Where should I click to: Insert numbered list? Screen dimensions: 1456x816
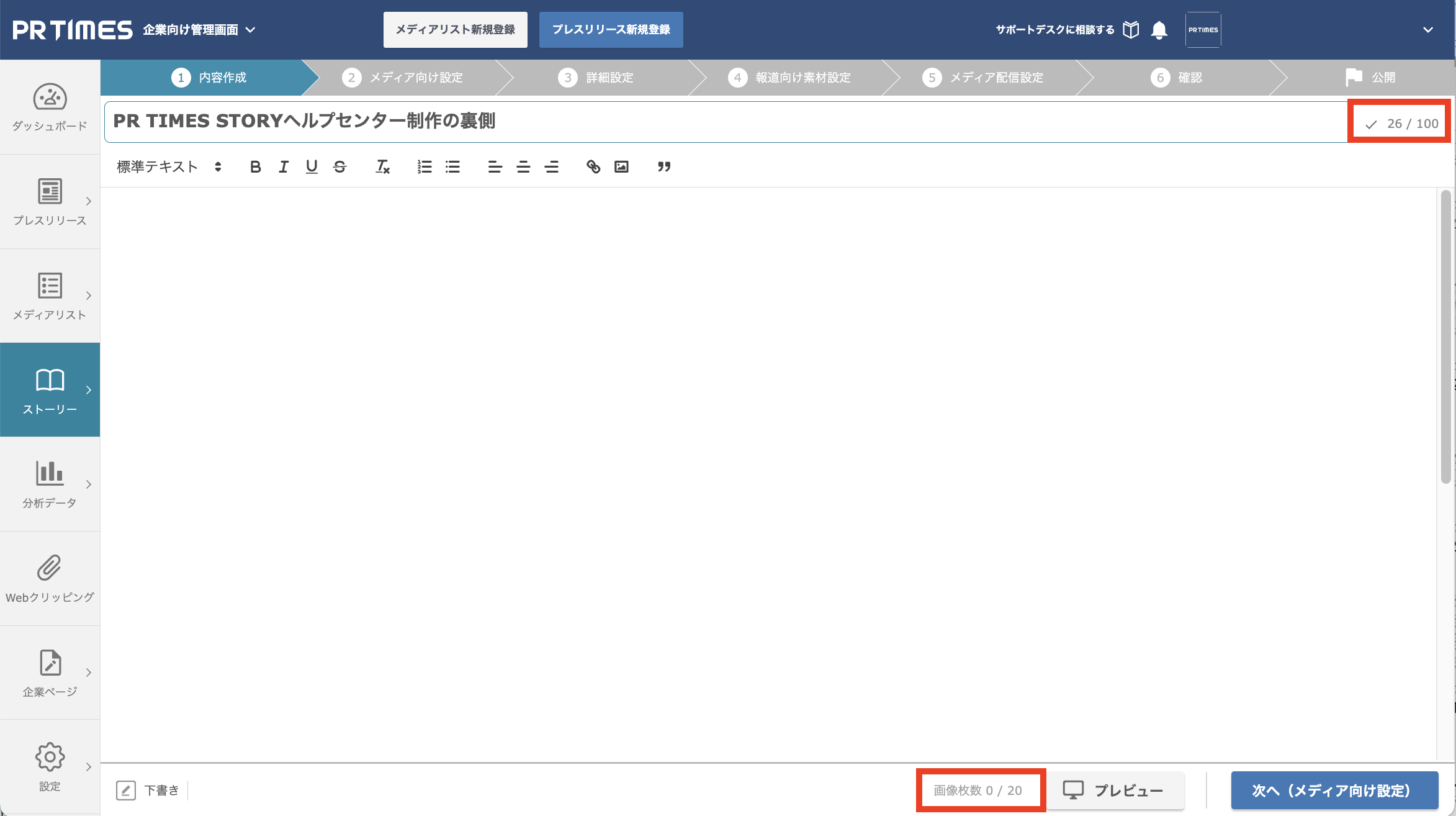pos(425,166)
